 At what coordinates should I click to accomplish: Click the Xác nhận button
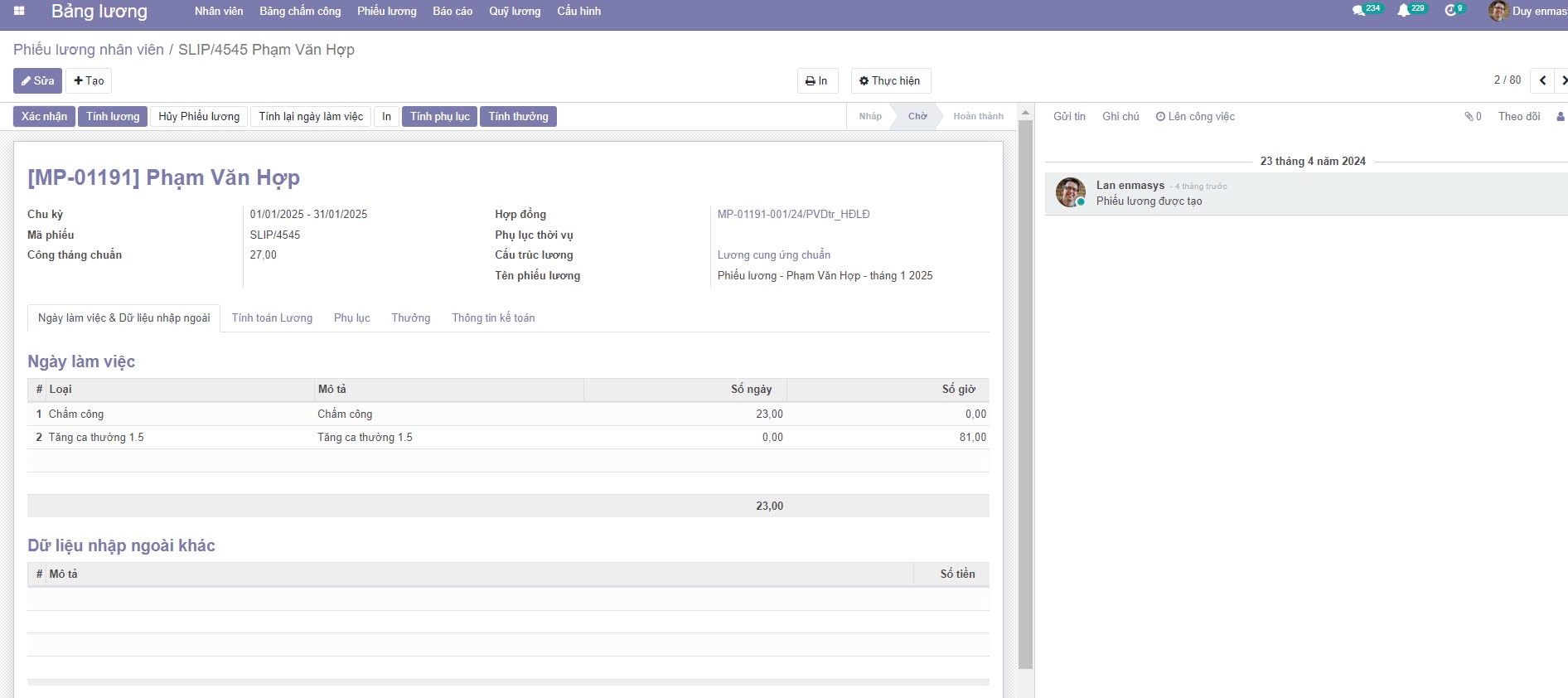[44, 117]
